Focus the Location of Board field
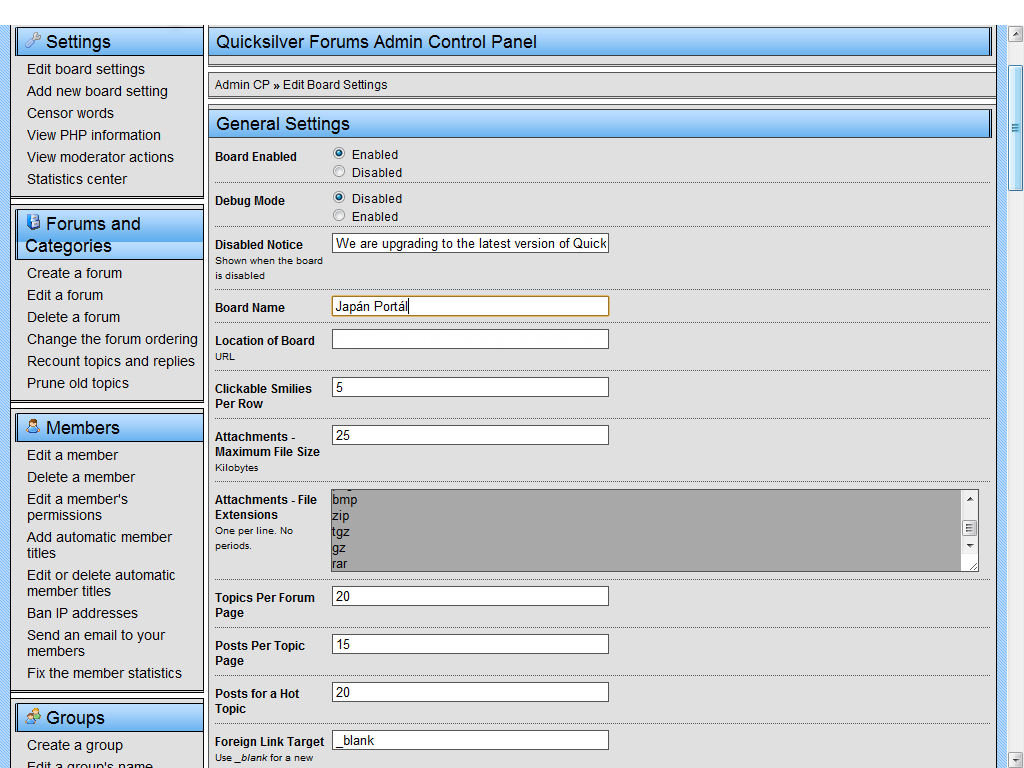1024x768 pixels. point(470,339)
